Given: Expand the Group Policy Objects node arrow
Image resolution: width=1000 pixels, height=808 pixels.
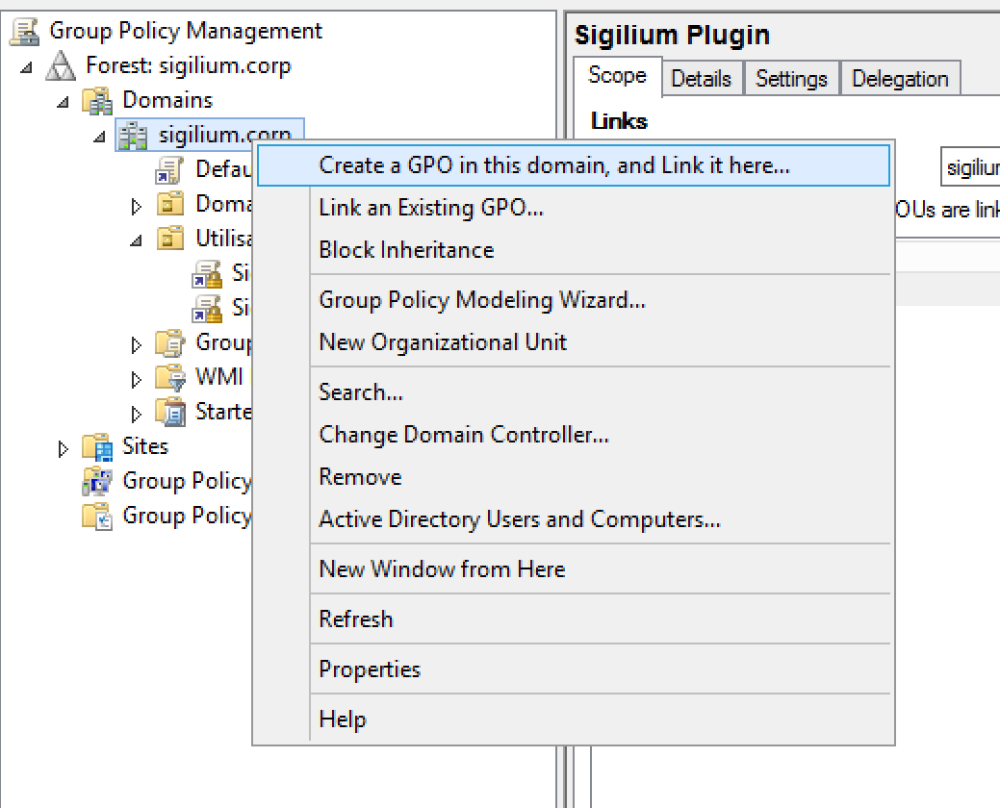Looking at the screenshot, I should [x=136, y=345].
